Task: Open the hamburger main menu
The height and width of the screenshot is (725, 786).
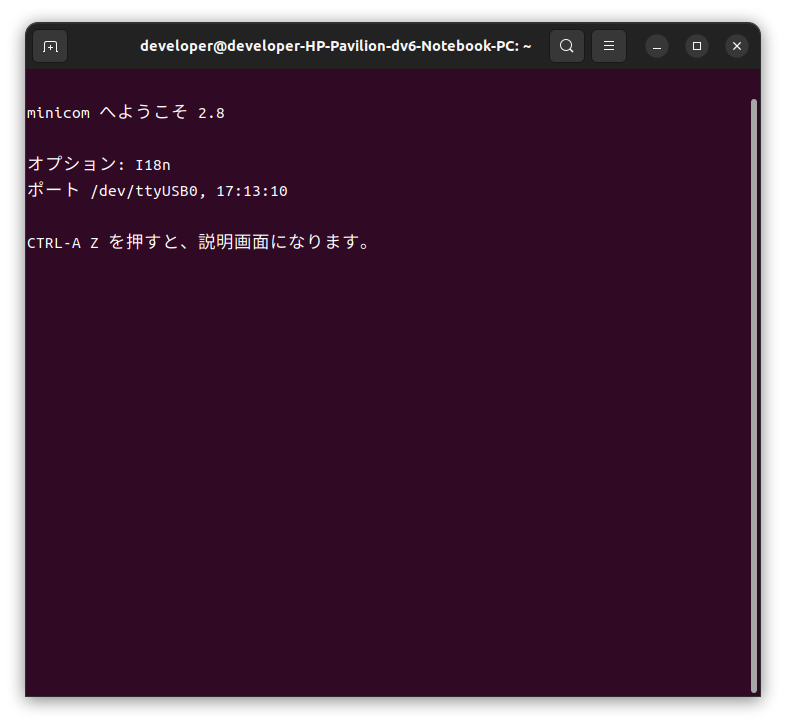Action: 609,46
